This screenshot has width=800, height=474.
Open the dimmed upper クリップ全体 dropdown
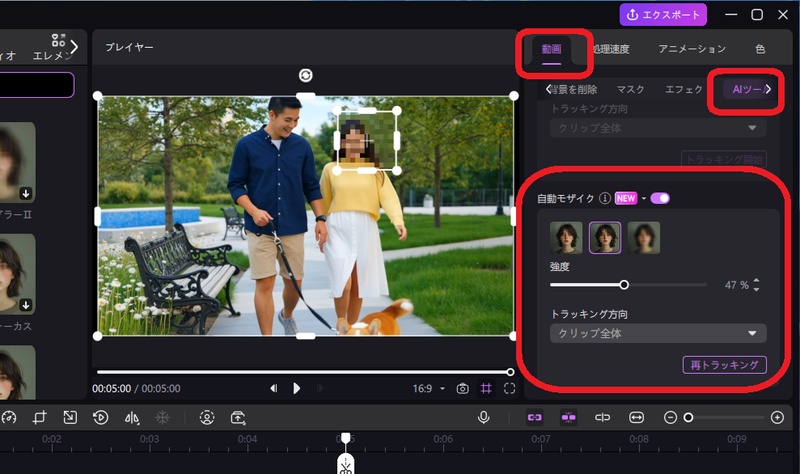point(658,128)
